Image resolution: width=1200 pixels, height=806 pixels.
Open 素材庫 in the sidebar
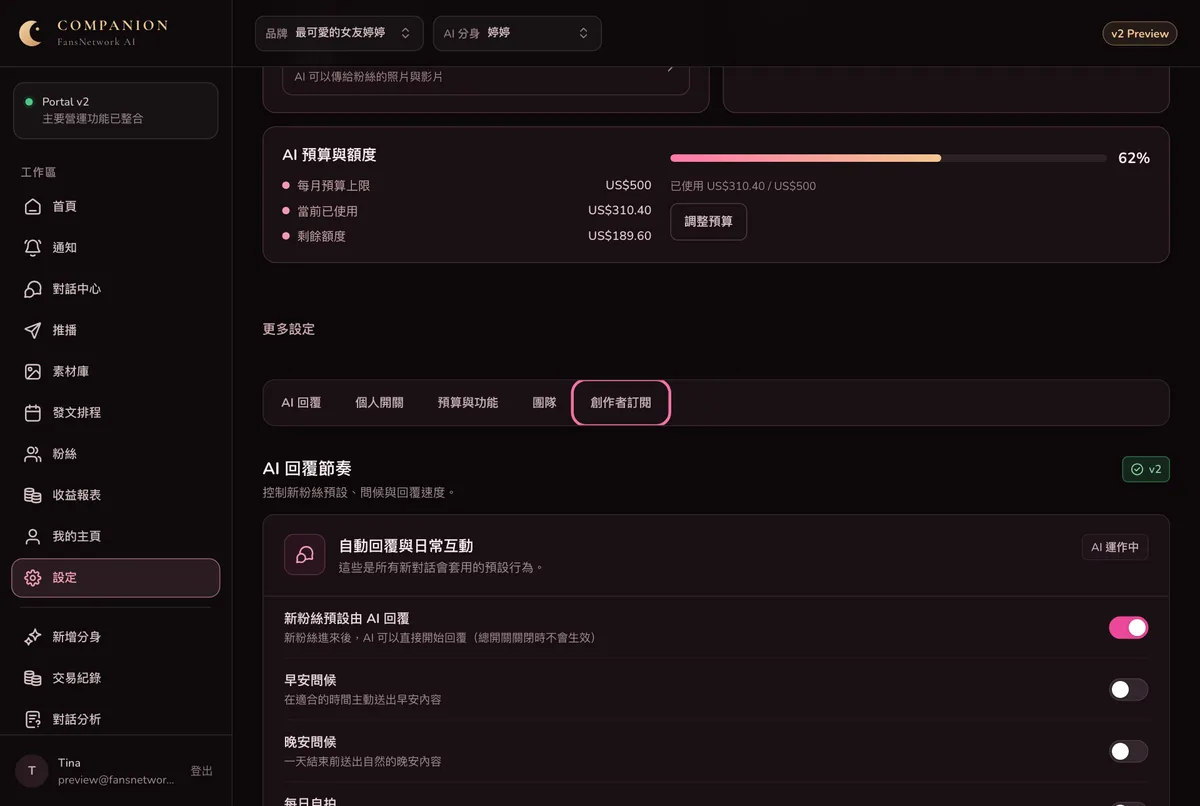[x=116, y=371]
